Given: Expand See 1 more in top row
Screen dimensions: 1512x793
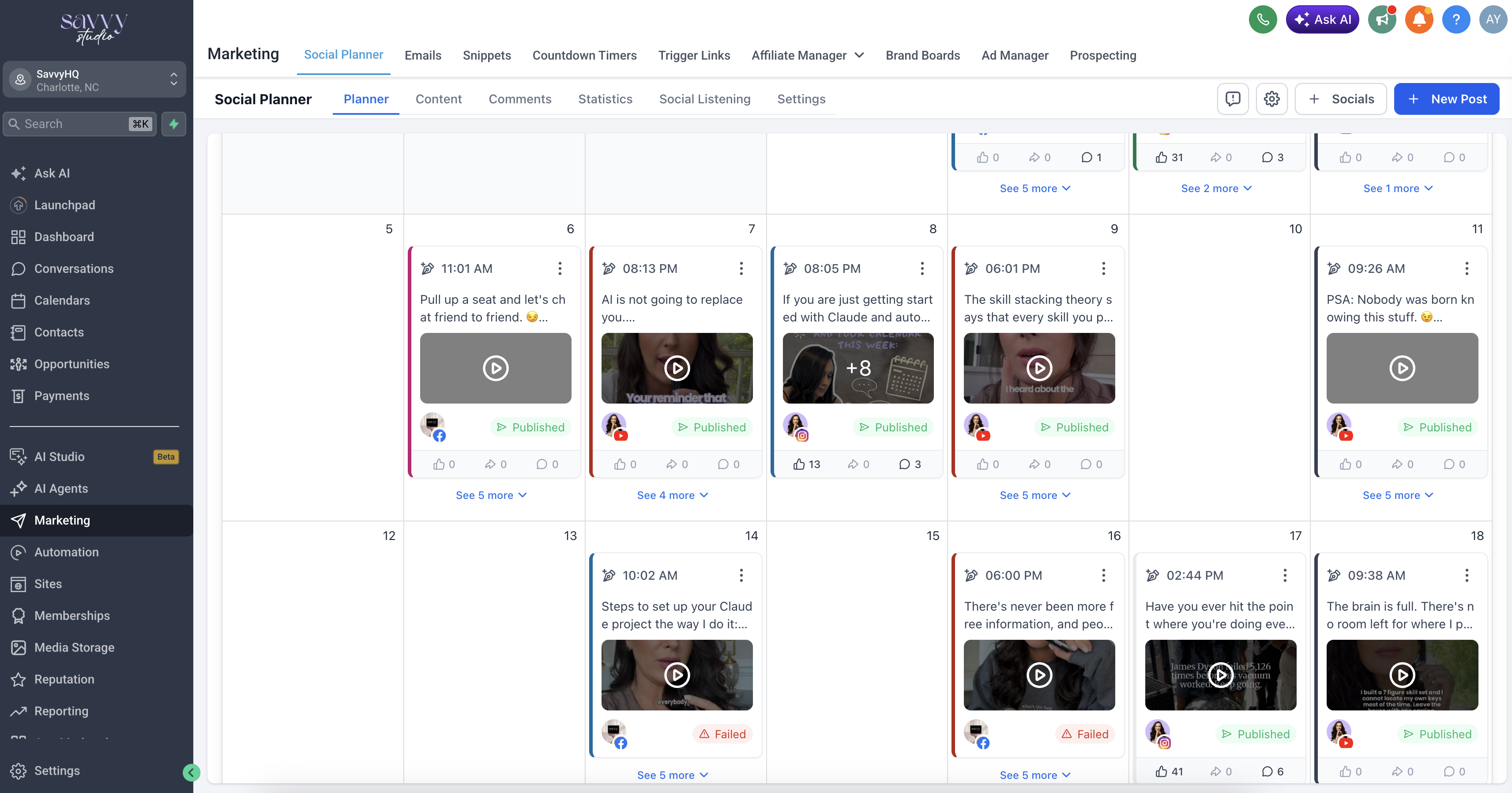Looking at the screenshot, I should pos(1398,188).
